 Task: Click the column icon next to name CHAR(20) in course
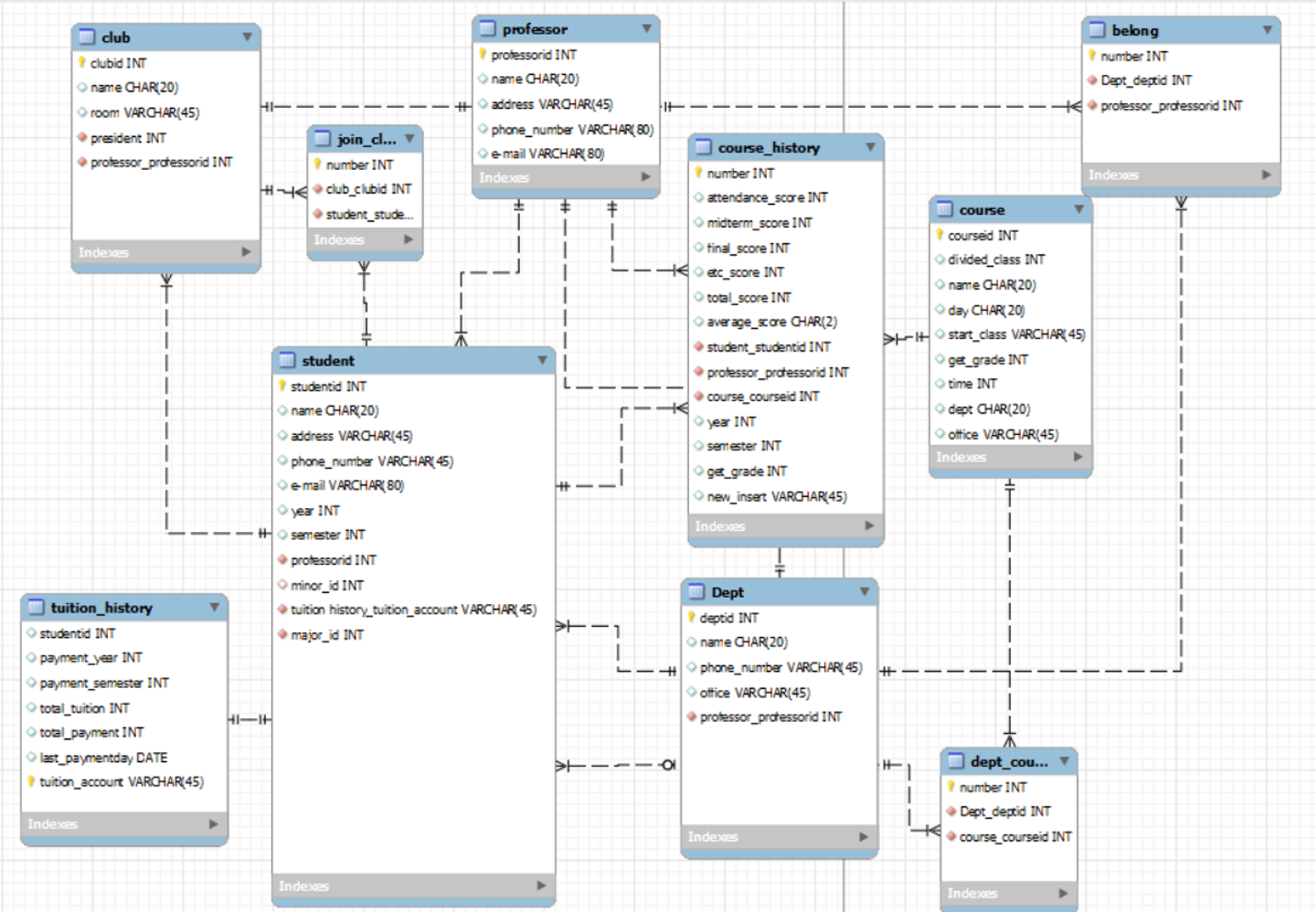941,284
